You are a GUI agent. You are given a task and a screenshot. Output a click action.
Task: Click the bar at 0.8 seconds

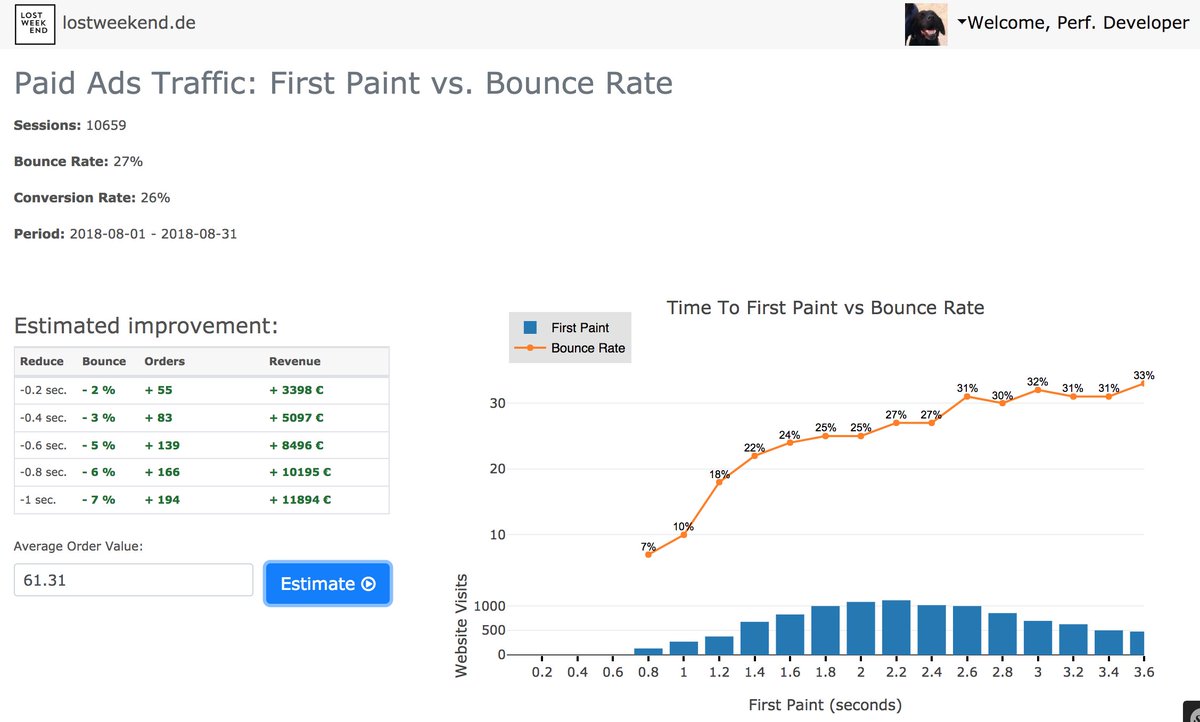(648, 652)
